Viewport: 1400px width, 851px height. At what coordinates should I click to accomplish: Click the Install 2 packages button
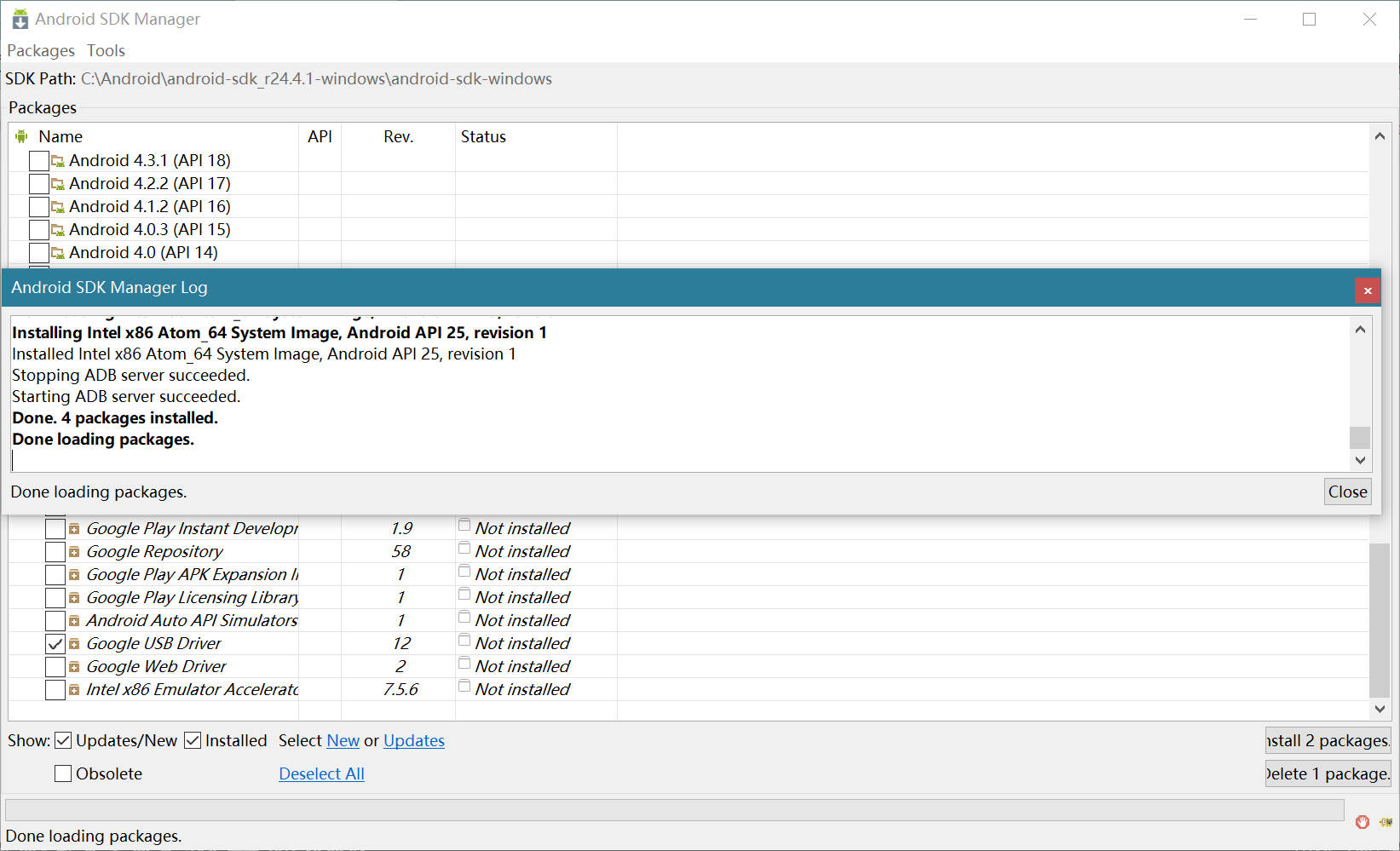[x=1327, y=740]
